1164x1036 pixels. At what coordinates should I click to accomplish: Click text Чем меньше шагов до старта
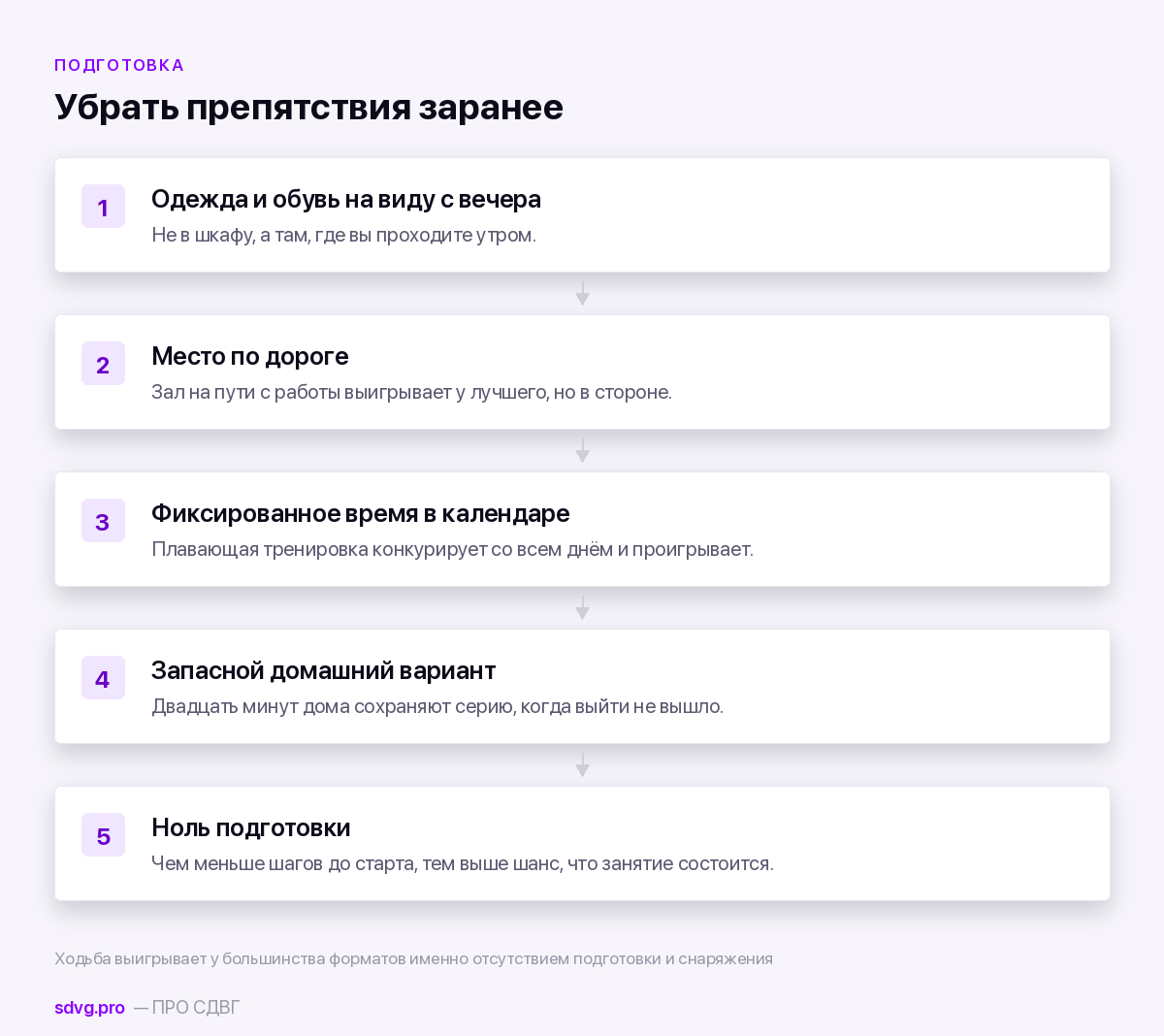(284, 863)
